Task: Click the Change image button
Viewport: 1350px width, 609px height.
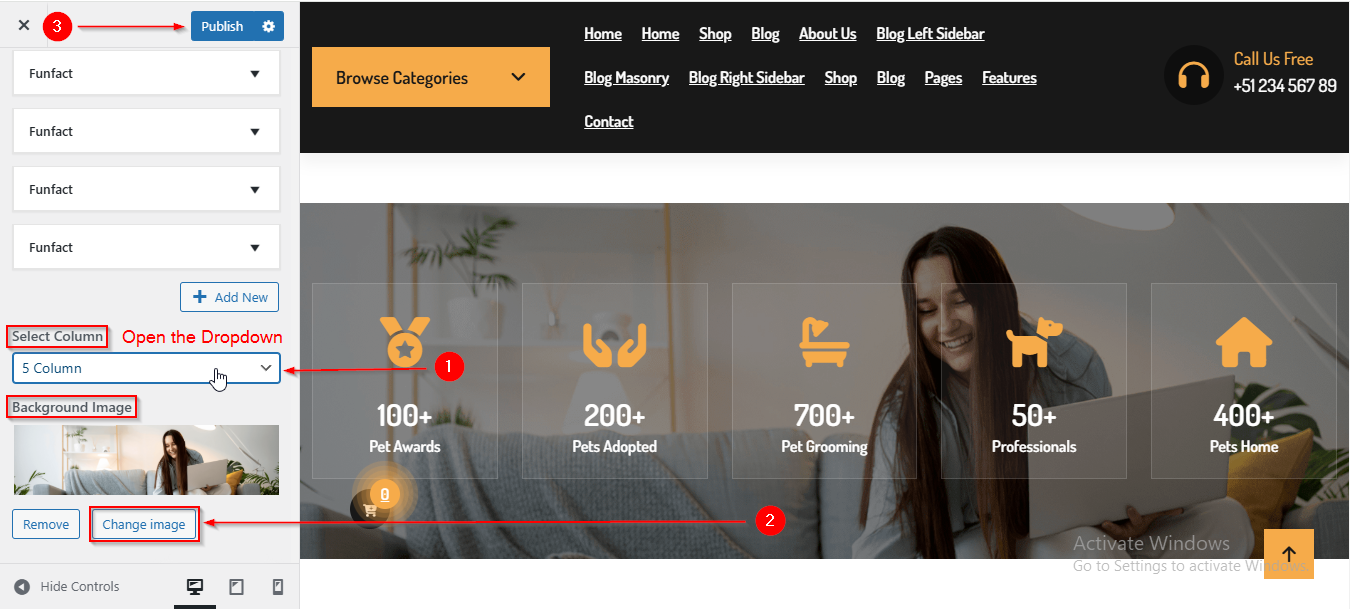Action: point(144,524)
